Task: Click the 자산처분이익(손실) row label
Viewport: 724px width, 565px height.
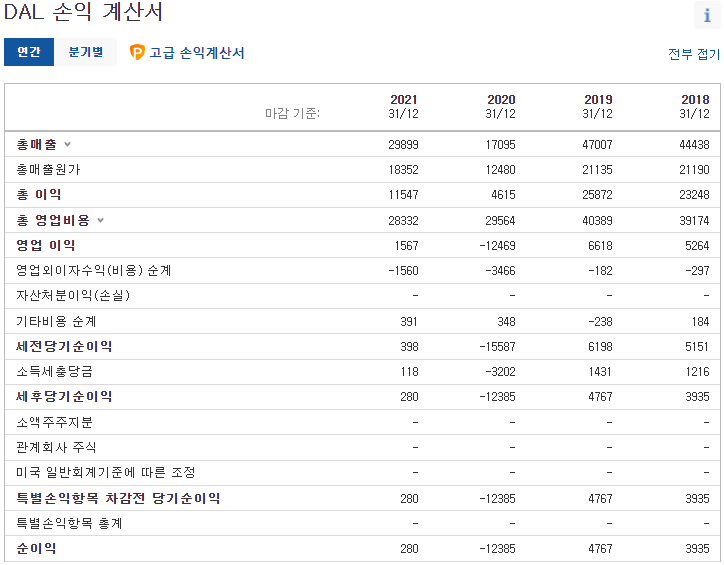Action: coord(73,295)
